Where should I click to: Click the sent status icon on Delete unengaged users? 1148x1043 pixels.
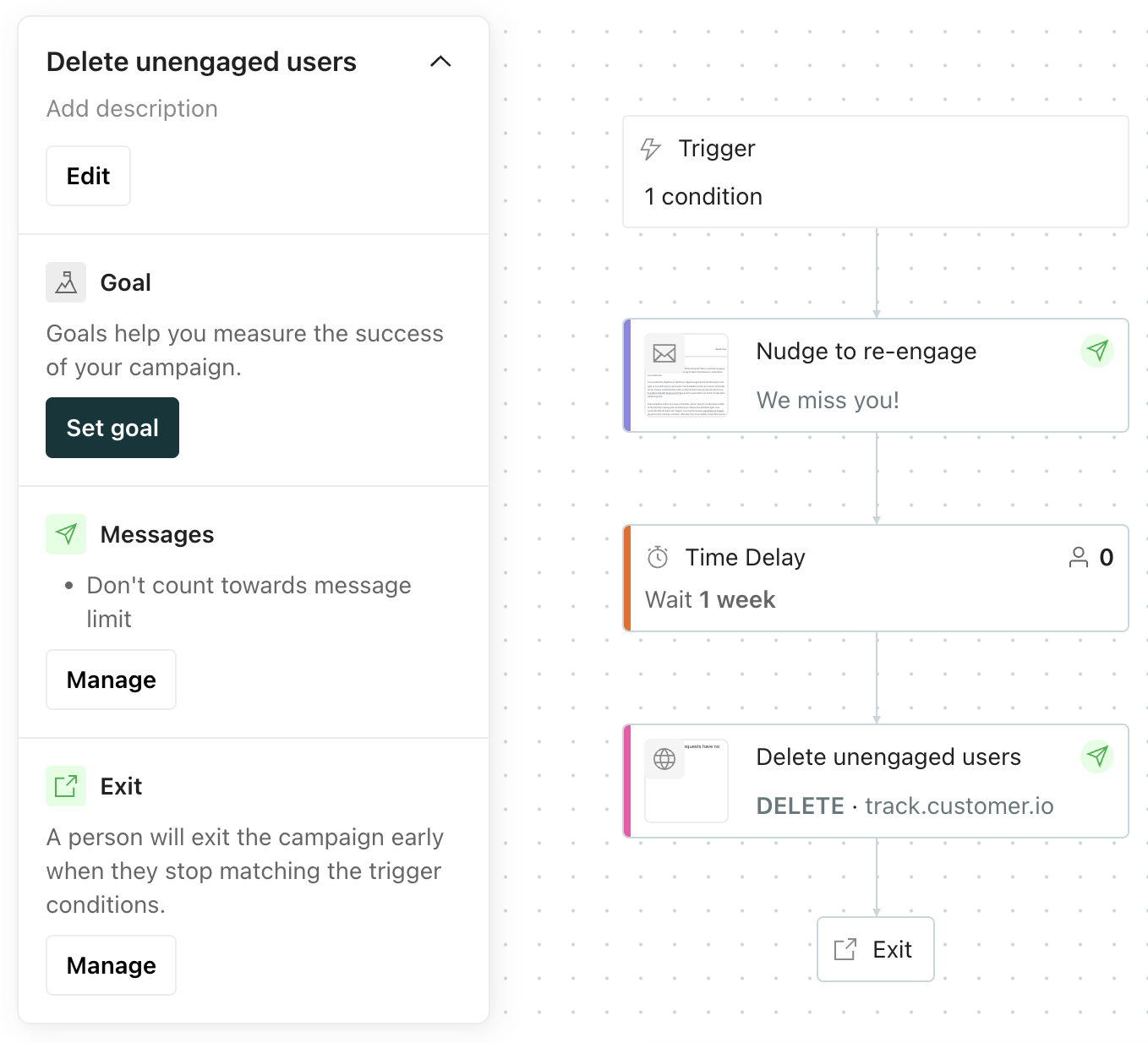[1097, 756]
